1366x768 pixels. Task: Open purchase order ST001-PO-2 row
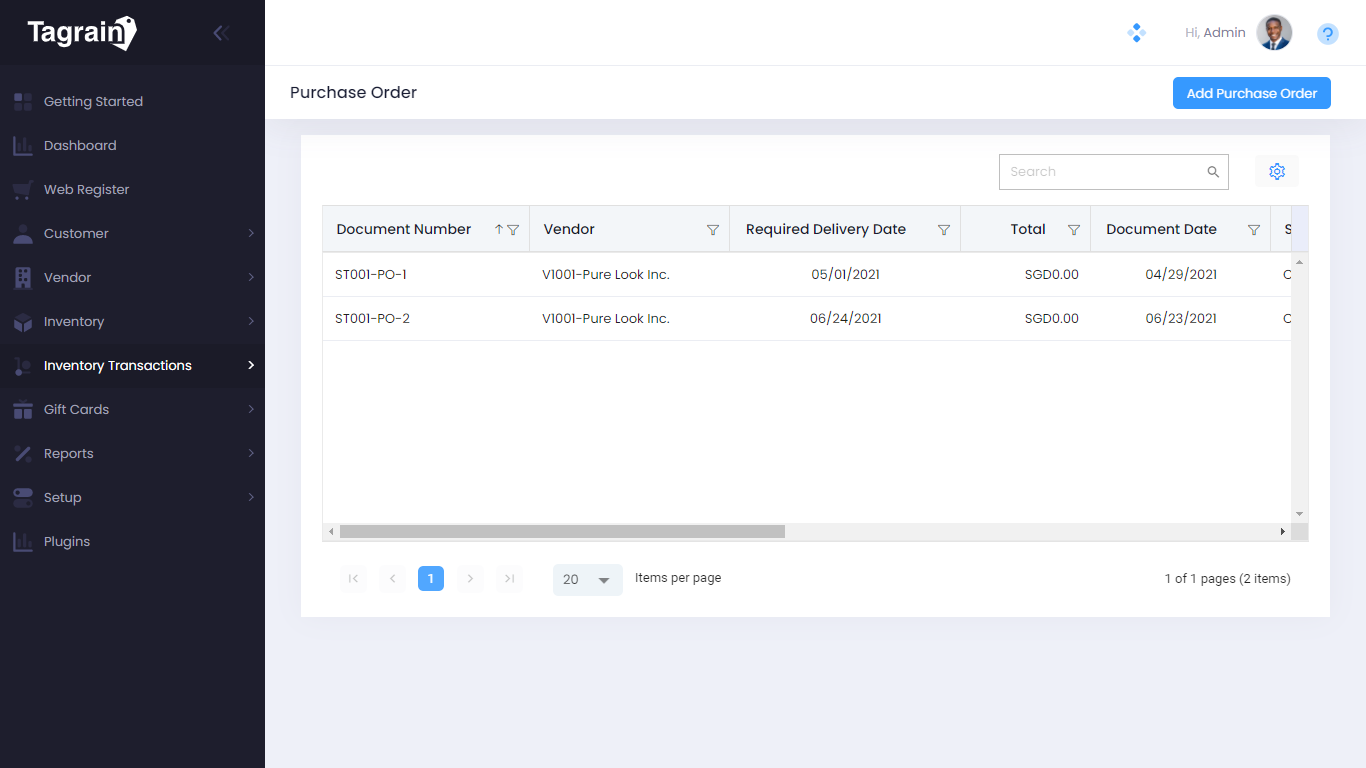coord(372,319)
